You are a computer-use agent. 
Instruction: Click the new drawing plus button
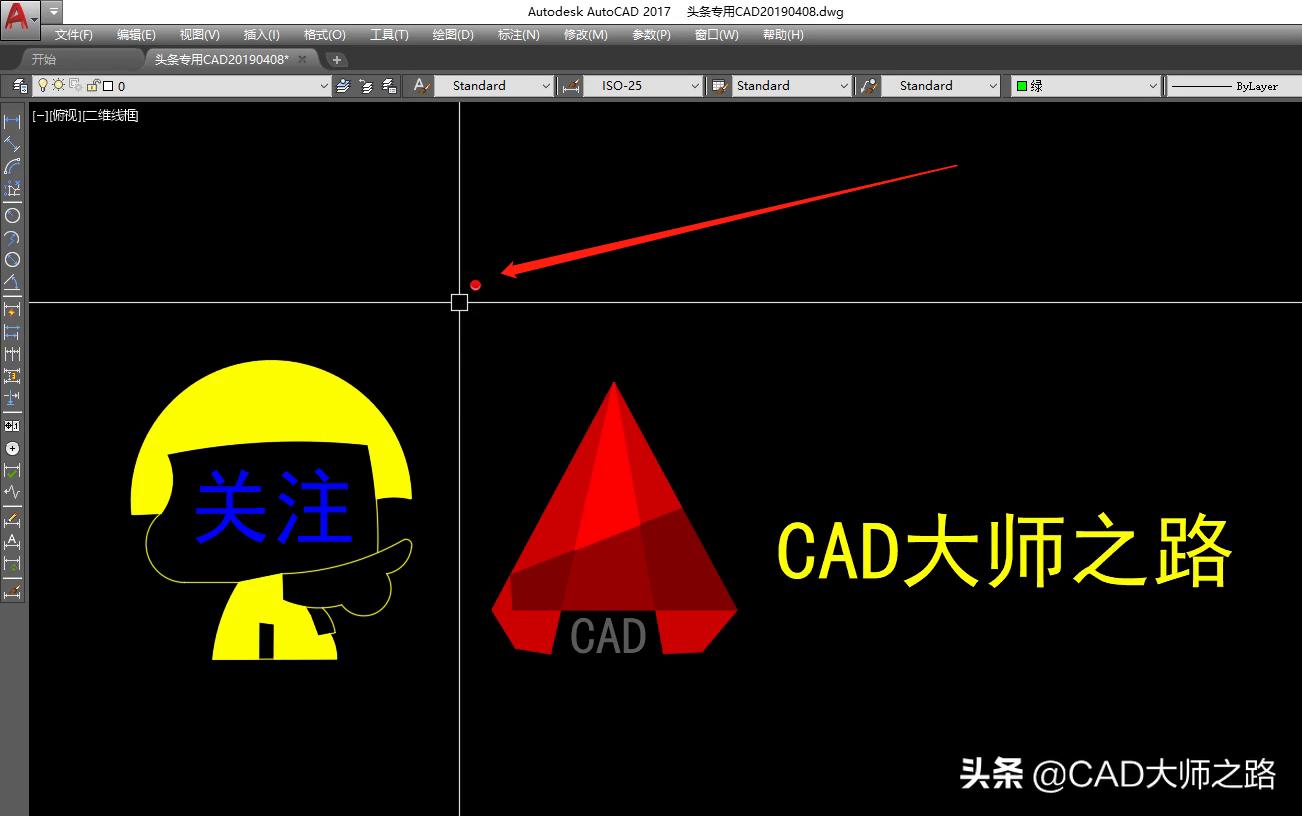coord(337,59)
